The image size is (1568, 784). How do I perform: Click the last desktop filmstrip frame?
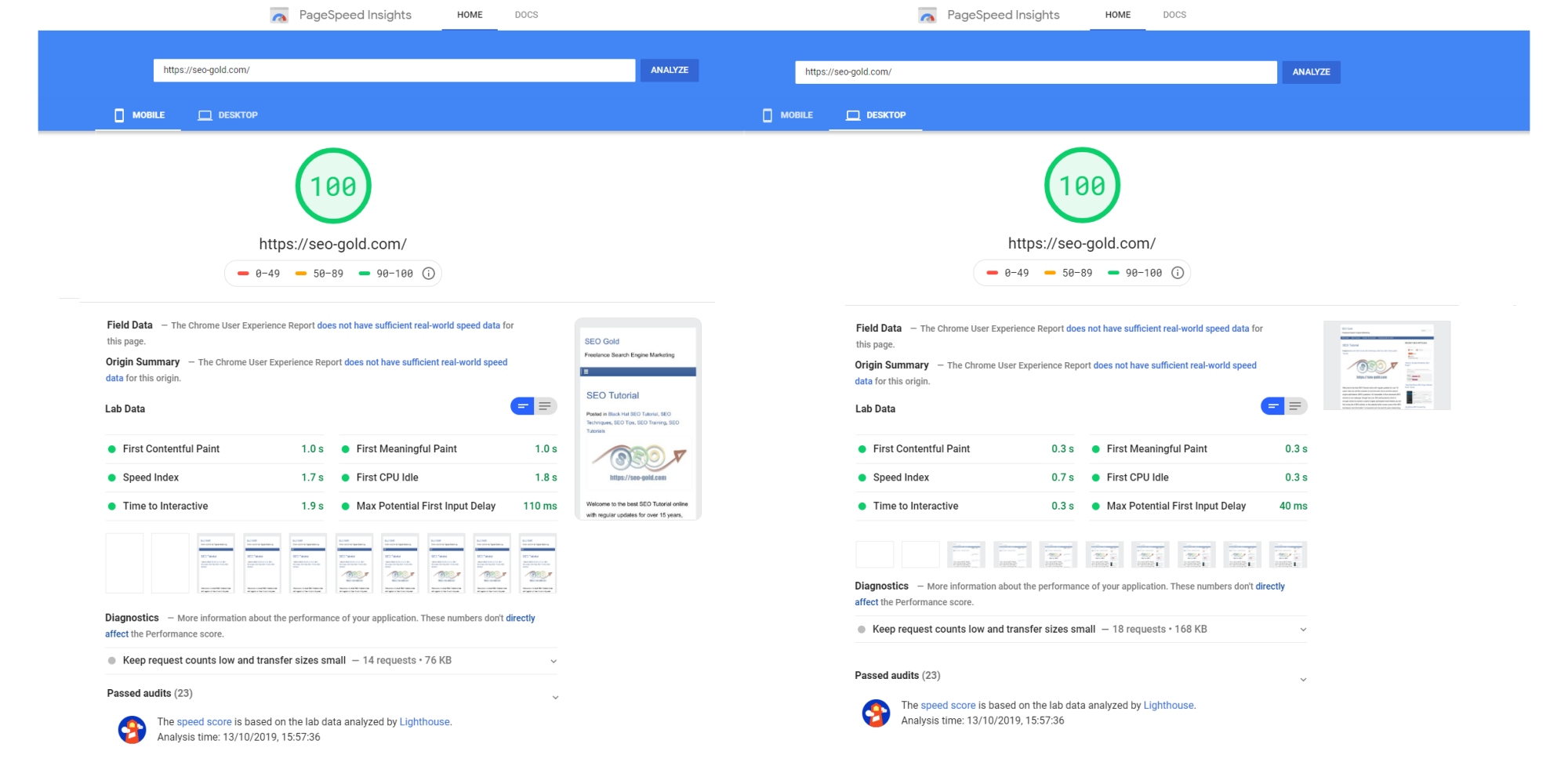(x=1288, y=554)
